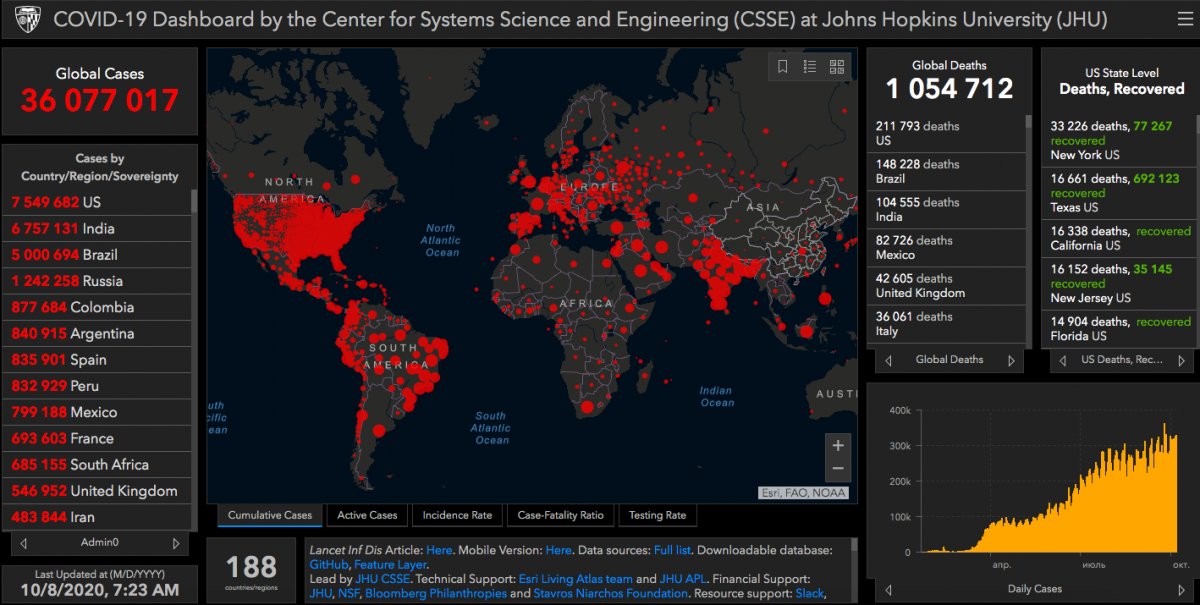
Task: Select the "7 549 682 US" cases row
Action: tap(97, 202)
